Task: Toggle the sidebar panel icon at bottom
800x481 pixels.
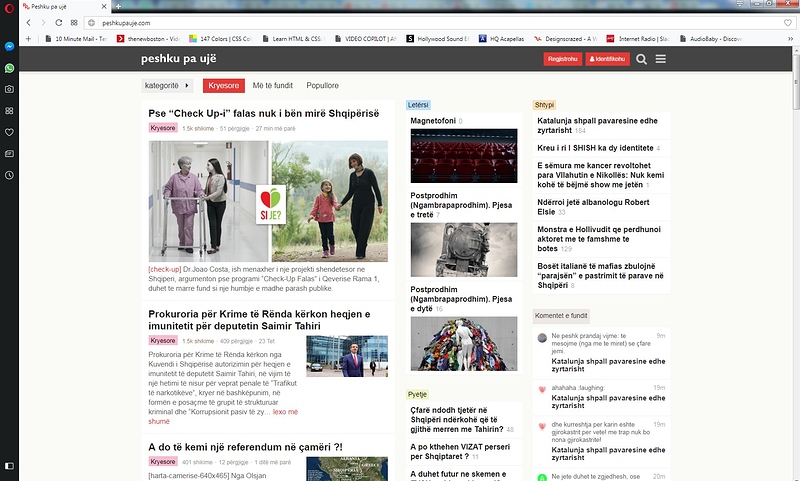Action: [9, 466]
